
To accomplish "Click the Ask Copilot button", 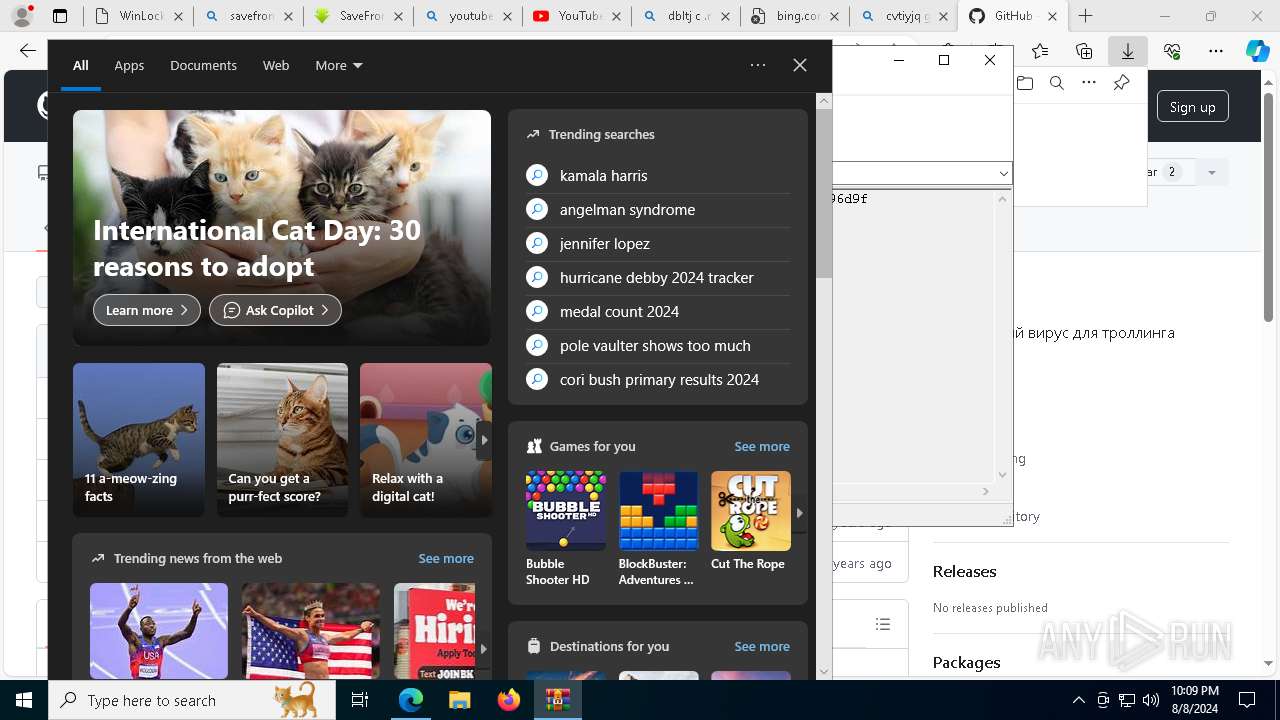I will pos(275,310).
